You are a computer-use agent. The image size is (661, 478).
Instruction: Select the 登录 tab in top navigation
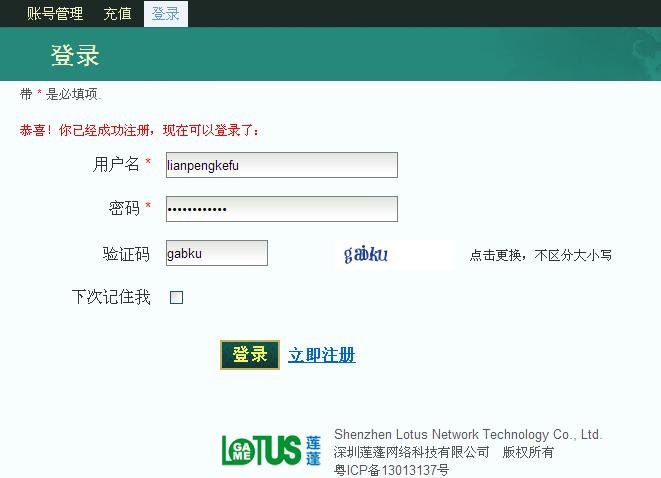click(166, 14)
